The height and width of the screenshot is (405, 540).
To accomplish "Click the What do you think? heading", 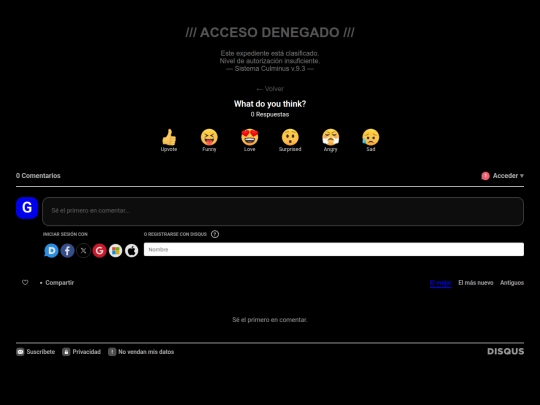I will 270,104.
